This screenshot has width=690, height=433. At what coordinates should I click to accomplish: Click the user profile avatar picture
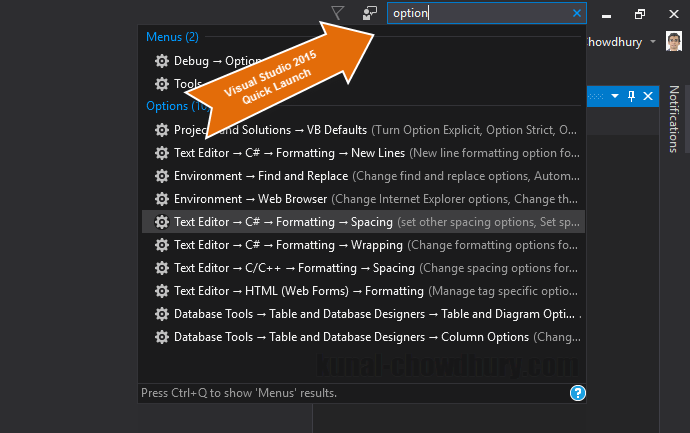coord(674,41)
